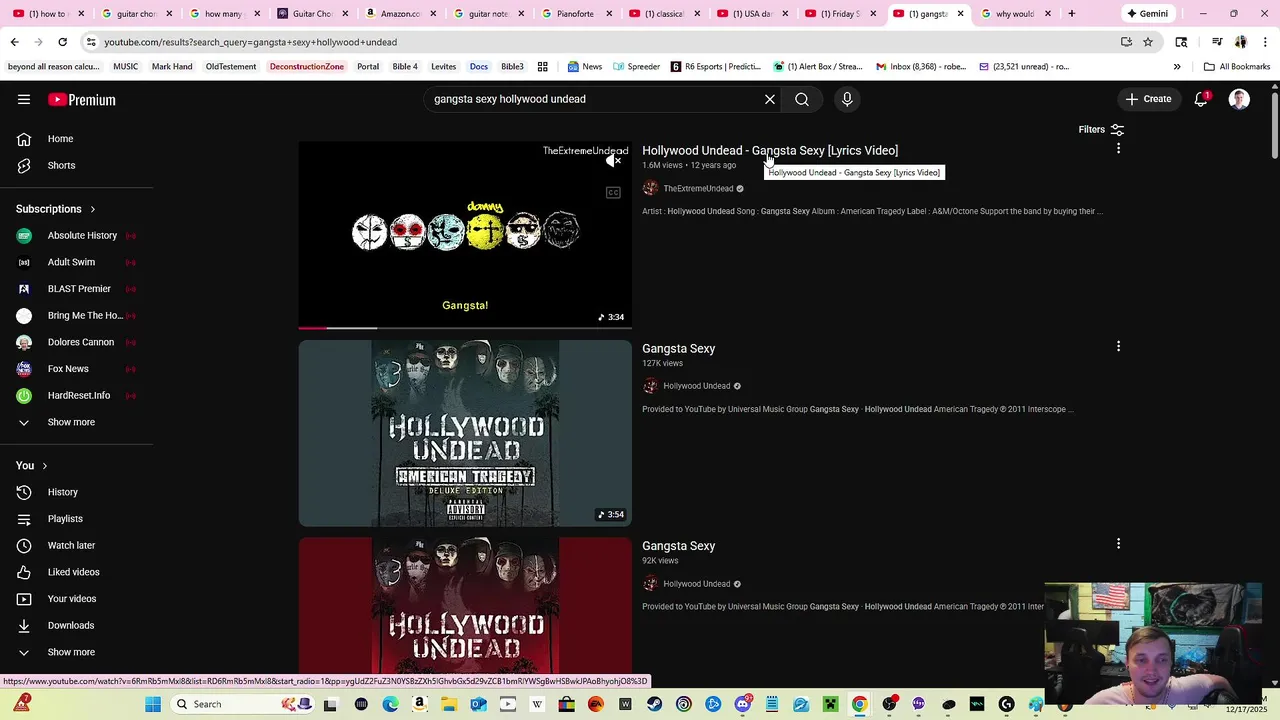Screen dimensions: 1280x720
Task: Open HardReset.Info subscription
Action: coord(78,395)
